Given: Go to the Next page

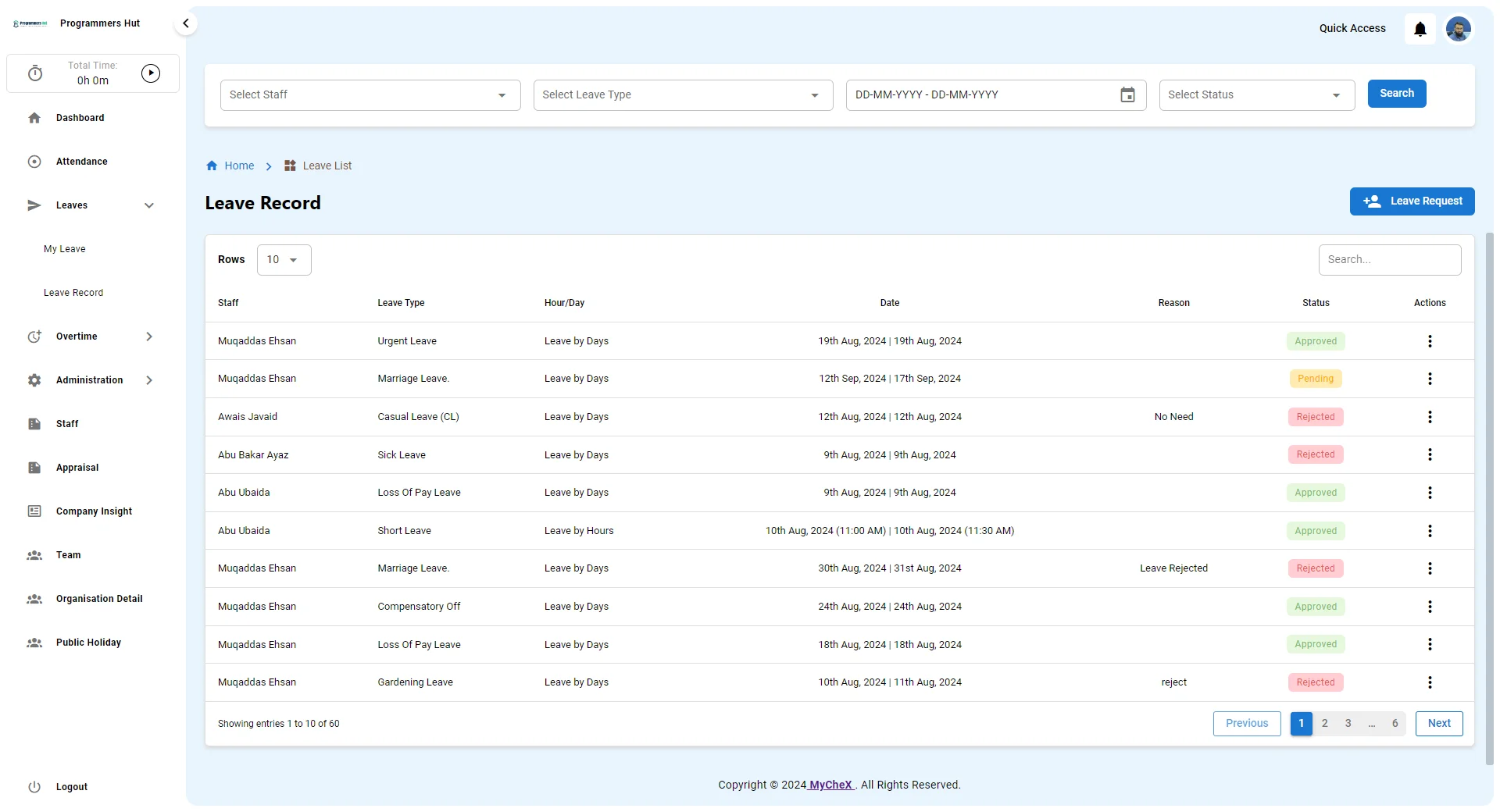Looking at the screenshot, I should coord(1438,724).
